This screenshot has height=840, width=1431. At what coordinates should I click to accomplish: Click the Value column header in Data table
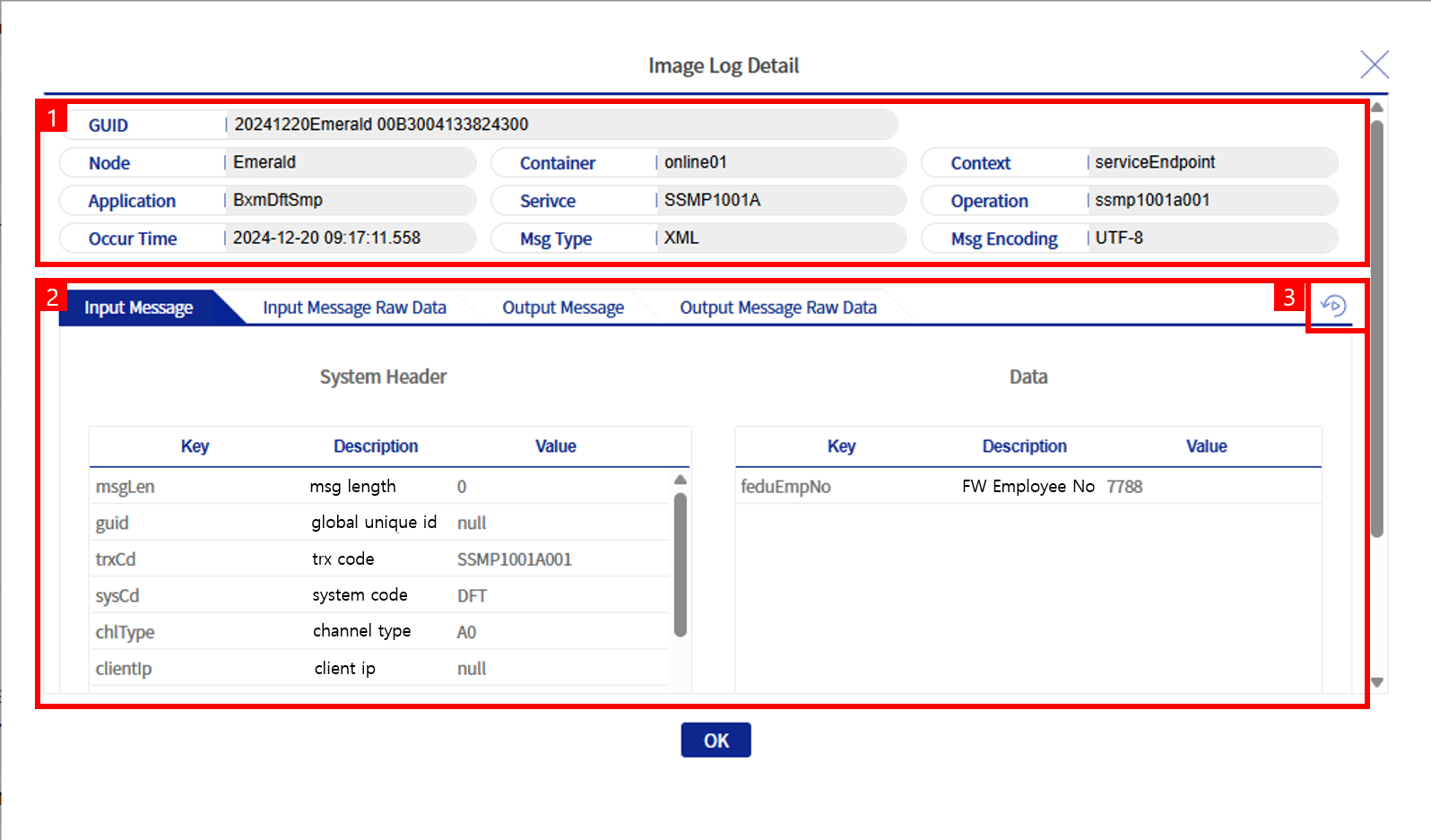[x=1206, y=446]
